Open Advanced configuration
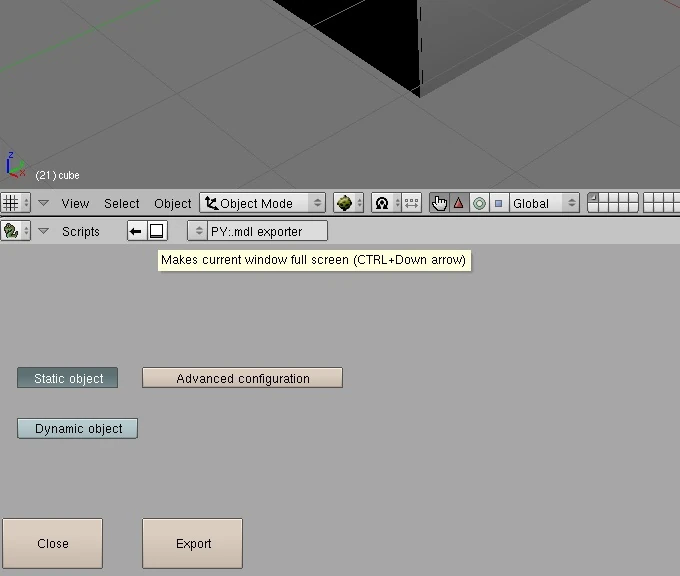The image size is (680, 576). [242, 378]
